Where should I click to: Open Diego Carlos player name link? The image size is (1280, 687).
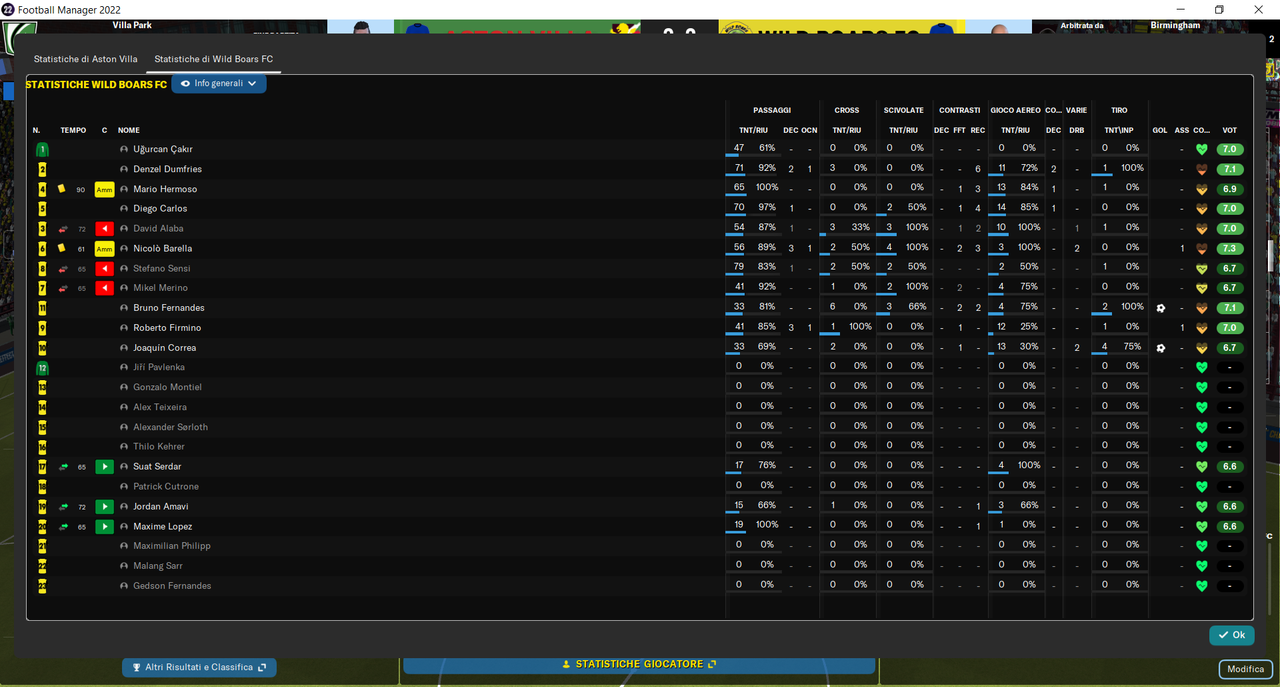160,209
